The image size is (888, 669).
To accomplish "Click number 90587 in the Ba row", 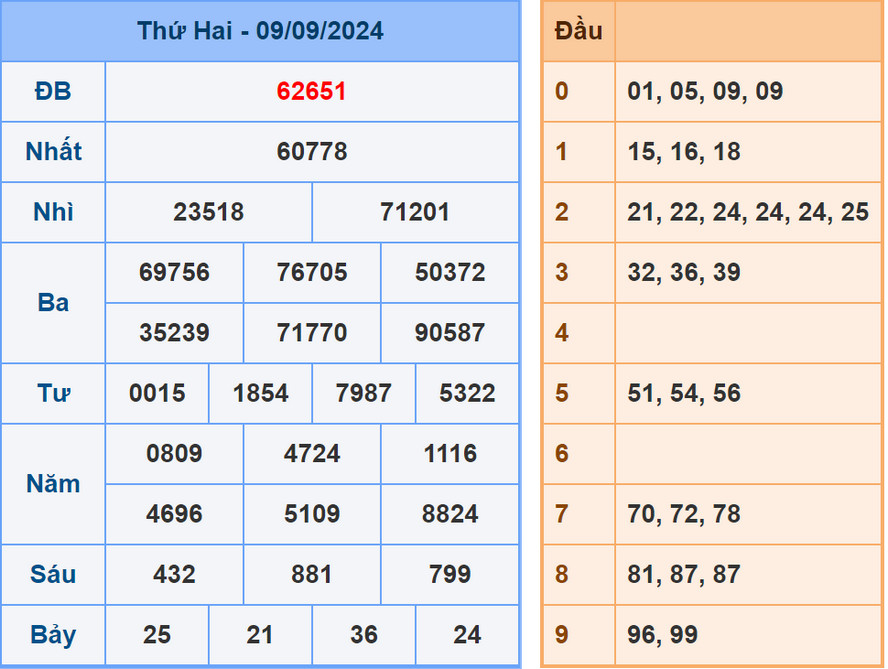I will pos(449,333).
